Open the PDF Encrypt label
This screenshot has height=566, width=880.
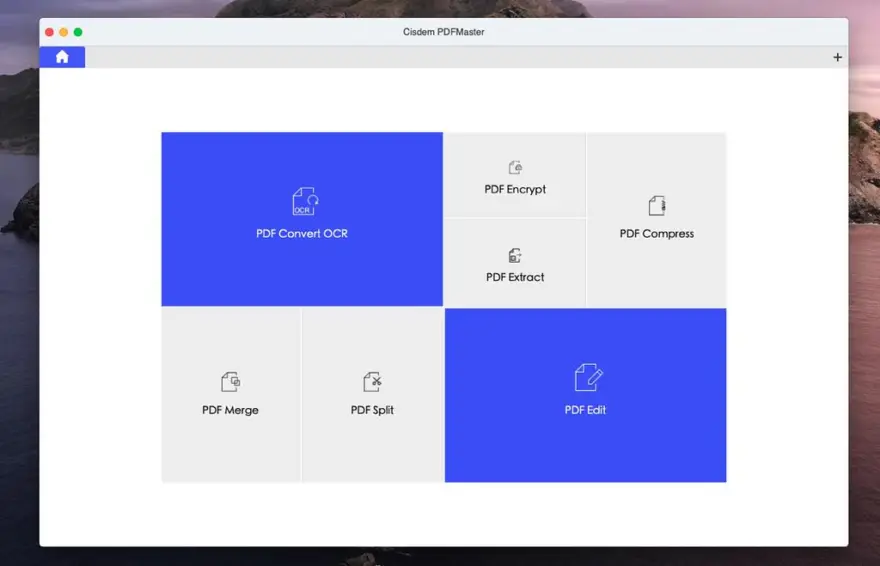(x=515, y=189)
